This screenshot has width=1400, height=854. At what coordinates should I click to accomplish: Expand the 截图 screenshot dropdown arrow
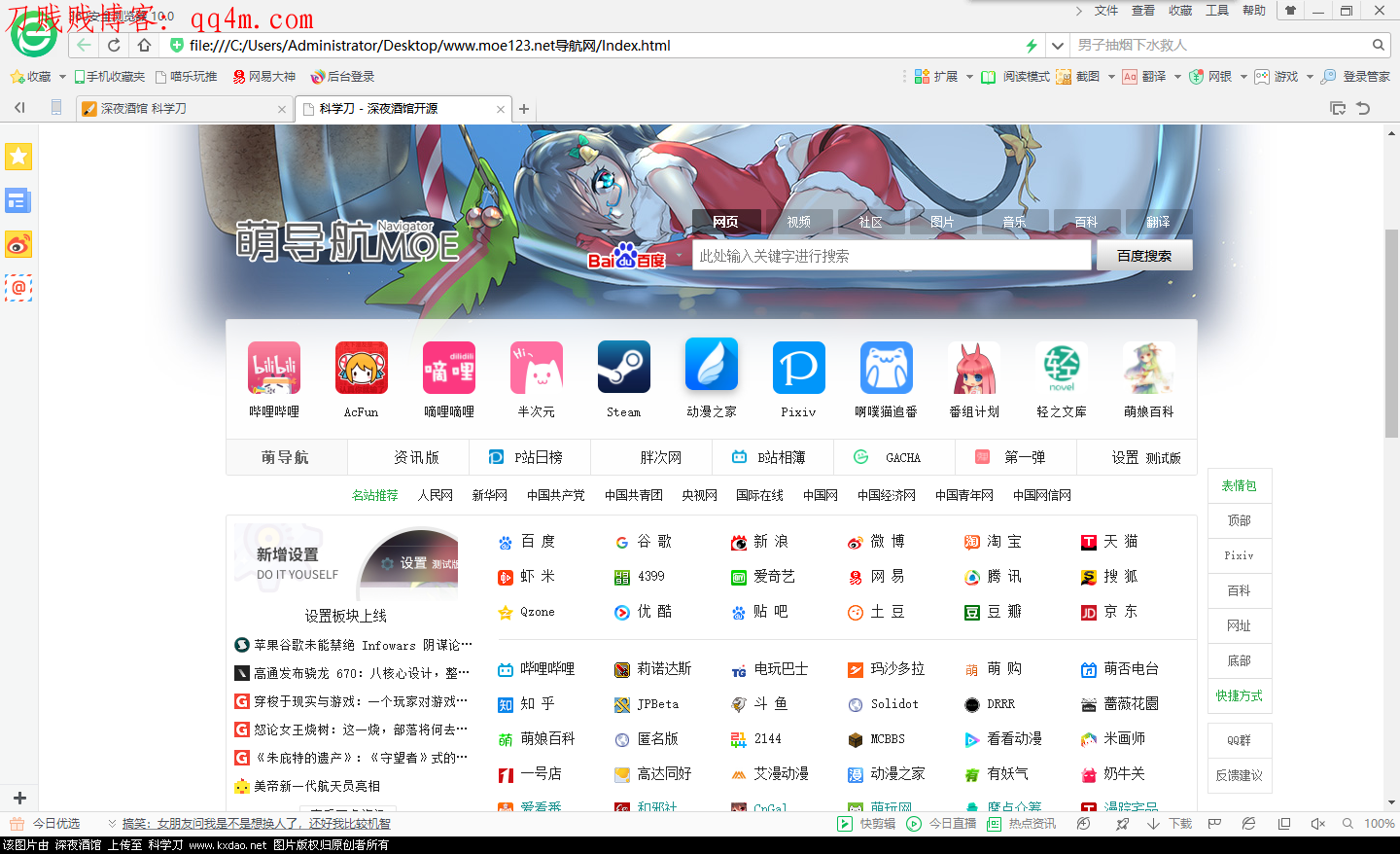click(1111, 77)
